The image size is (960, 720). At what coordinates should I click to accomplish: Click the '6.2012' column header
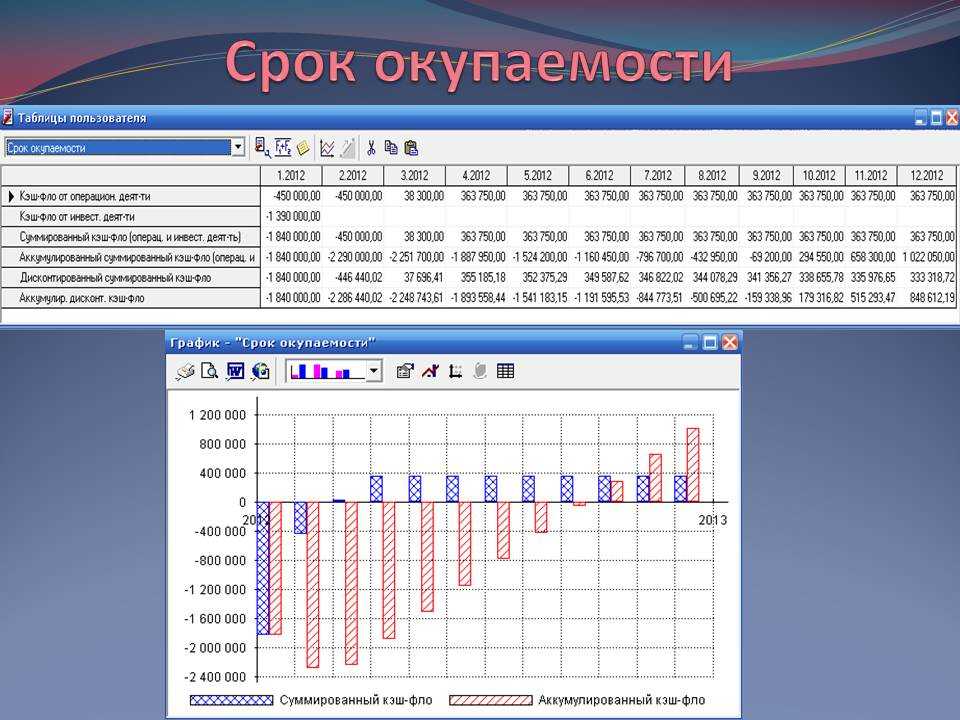point(600,174)
